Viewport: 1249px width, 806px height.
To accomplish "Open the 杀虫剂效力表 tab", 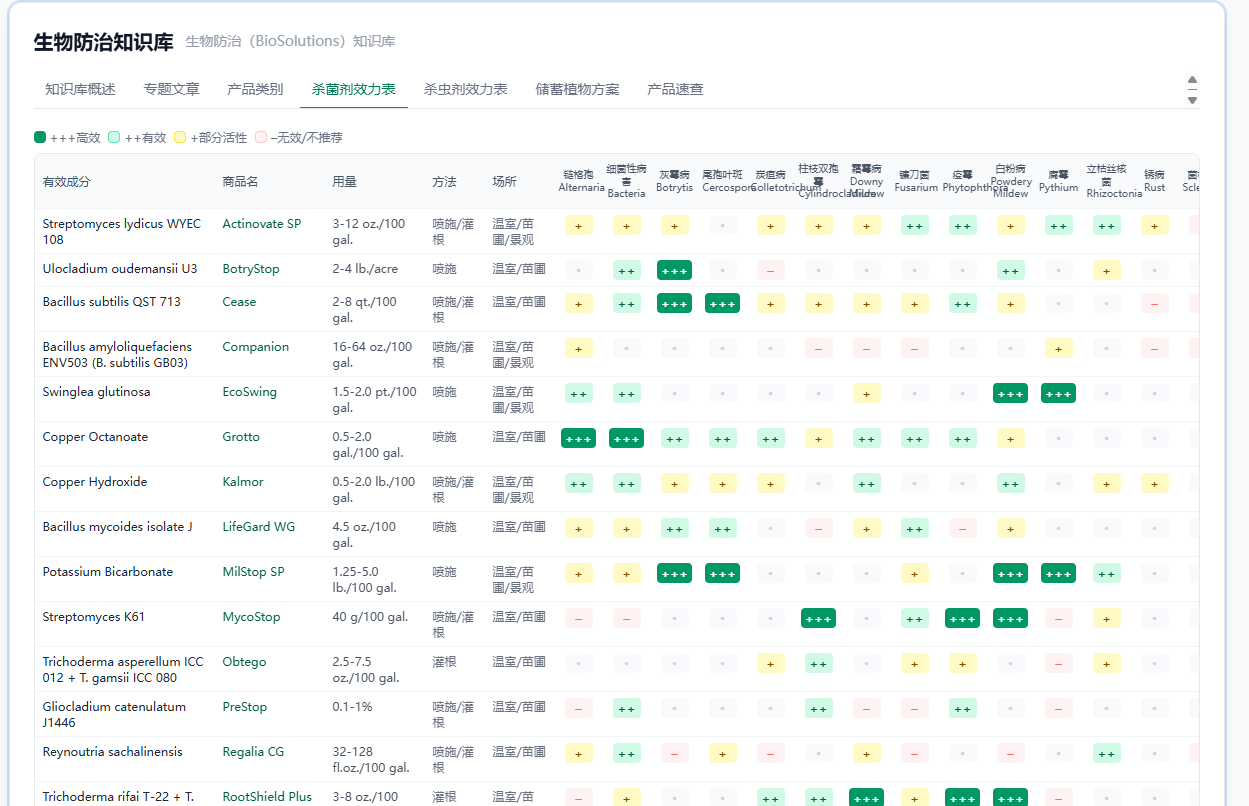I will click(x=465, y=89).
